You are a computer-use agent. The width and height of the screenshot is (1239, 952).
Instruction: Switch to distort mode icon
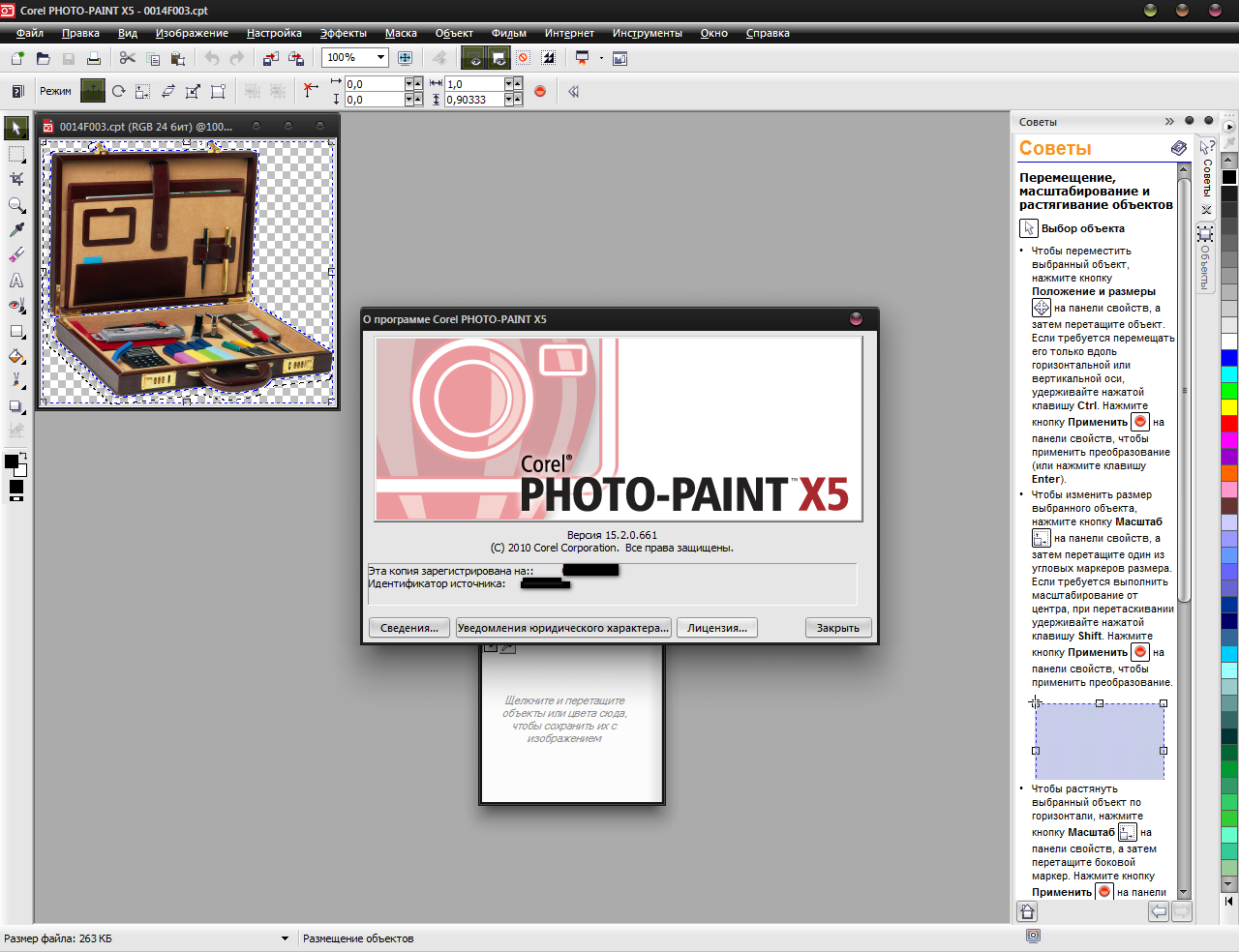point(194,91)
